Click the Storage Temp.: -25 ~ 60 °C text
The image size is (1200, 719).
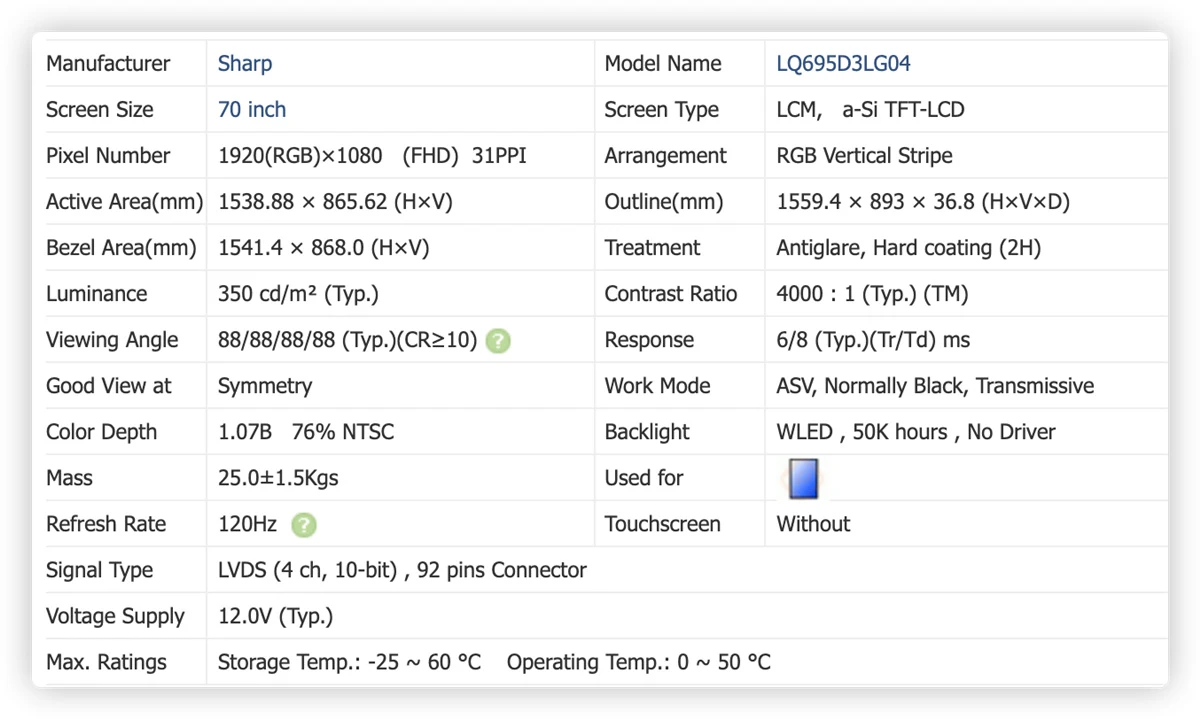click(349, 661)
